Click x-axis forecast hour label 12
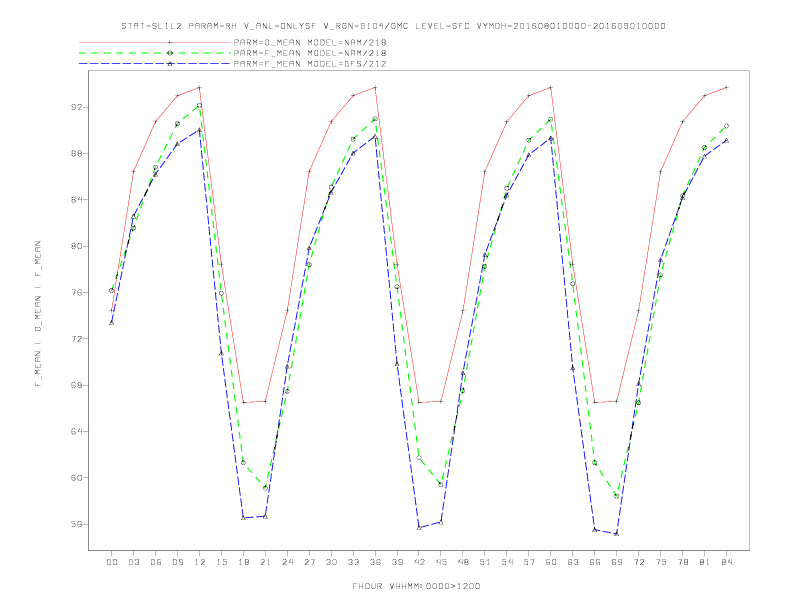792x612 pixels. (200, 562)
